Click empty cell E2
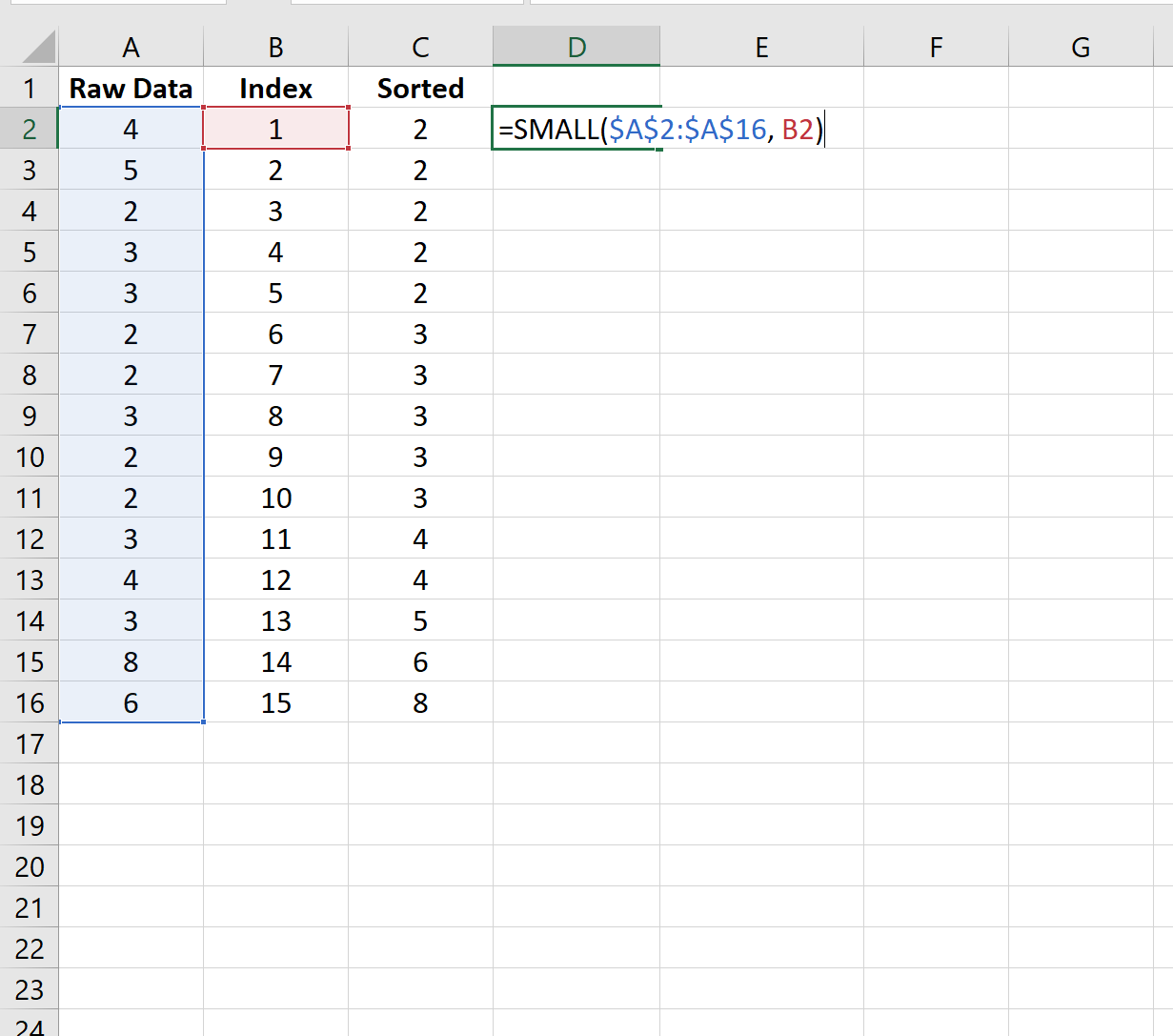 (761, 129)
